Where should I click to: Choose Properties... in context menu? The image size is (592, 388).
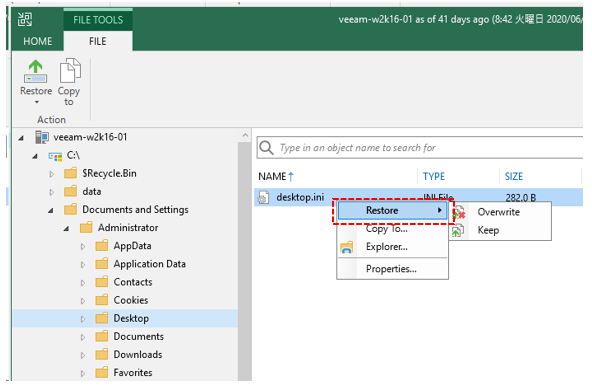tap(392, 269)
